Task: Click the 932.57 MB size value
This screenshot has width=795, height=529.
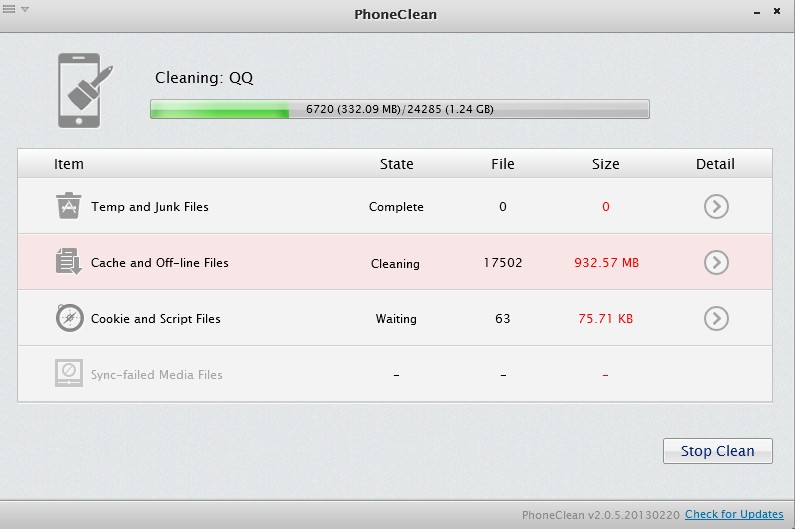Action: coord(606,263)
